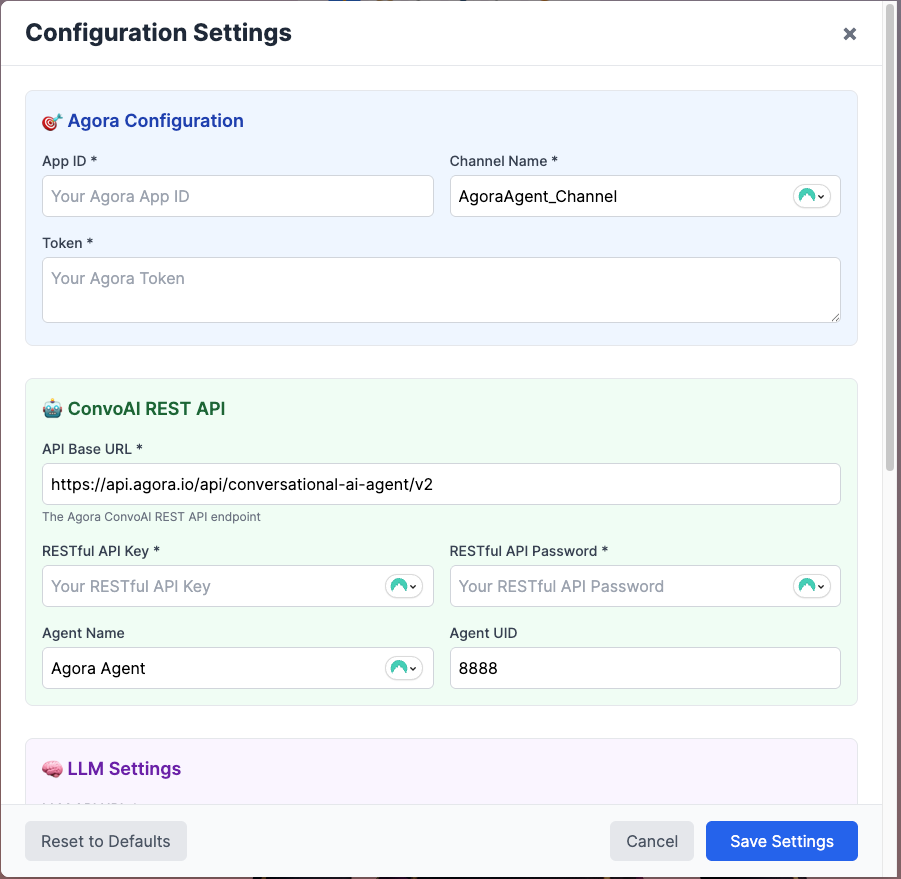Click the Agent Name text showing Agora Agent
Image resolution: width=901 pixels, height=879 pixels.
click(x=212, y=668)
